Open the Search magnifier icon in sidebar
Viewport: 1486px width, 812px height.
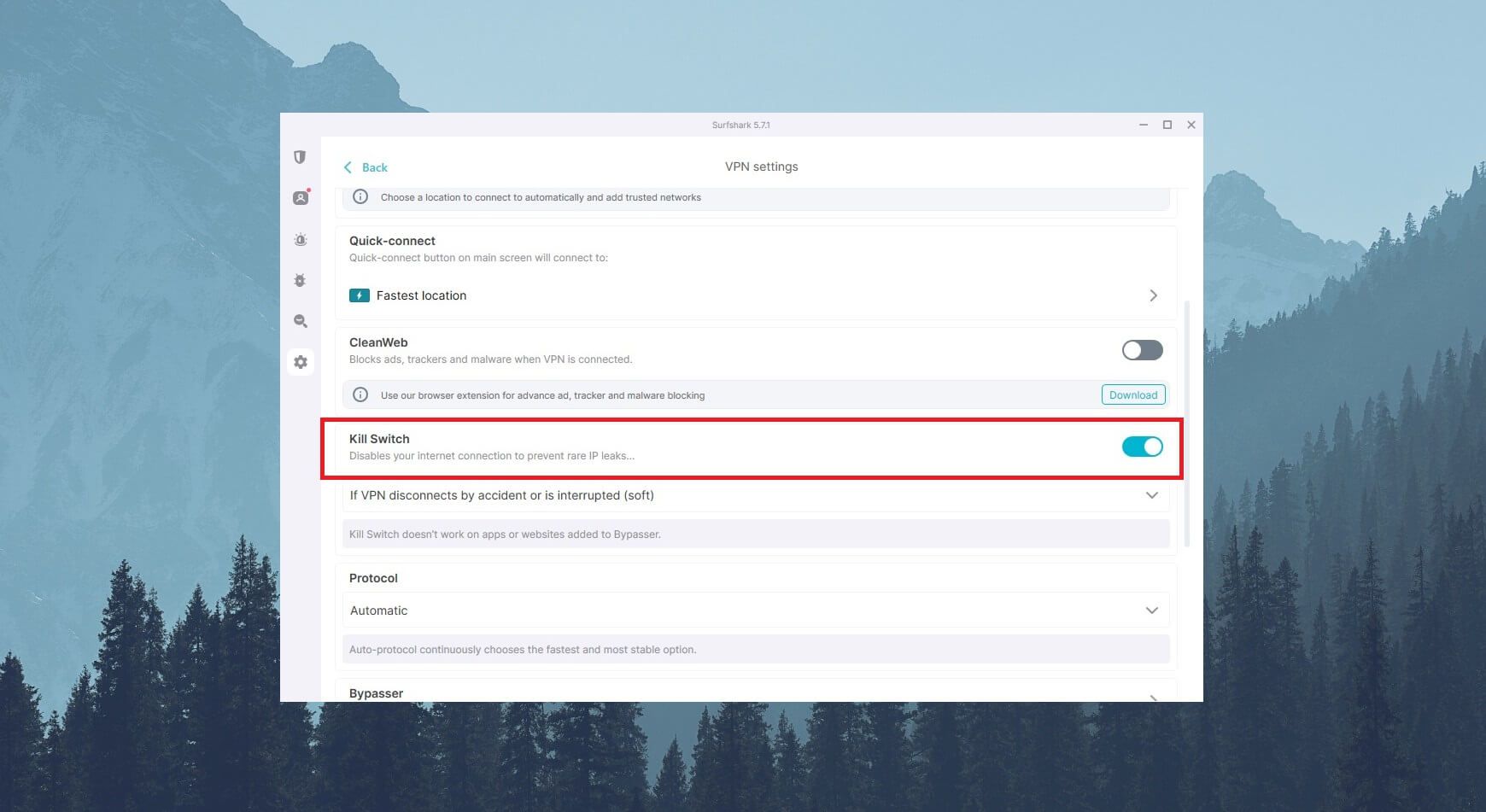pos(301,321)
